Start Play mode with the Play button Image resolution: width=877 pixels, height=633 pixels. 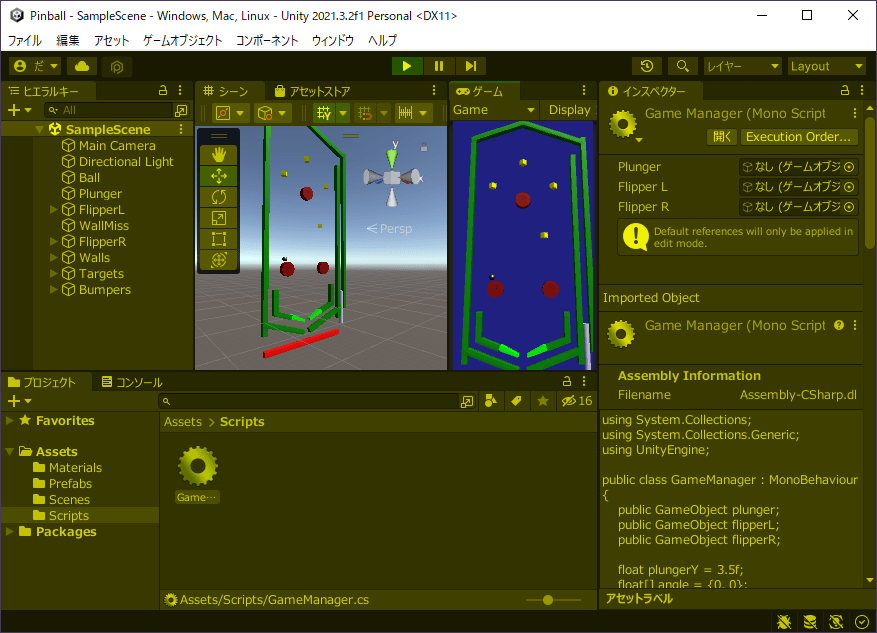click(407, 66)
